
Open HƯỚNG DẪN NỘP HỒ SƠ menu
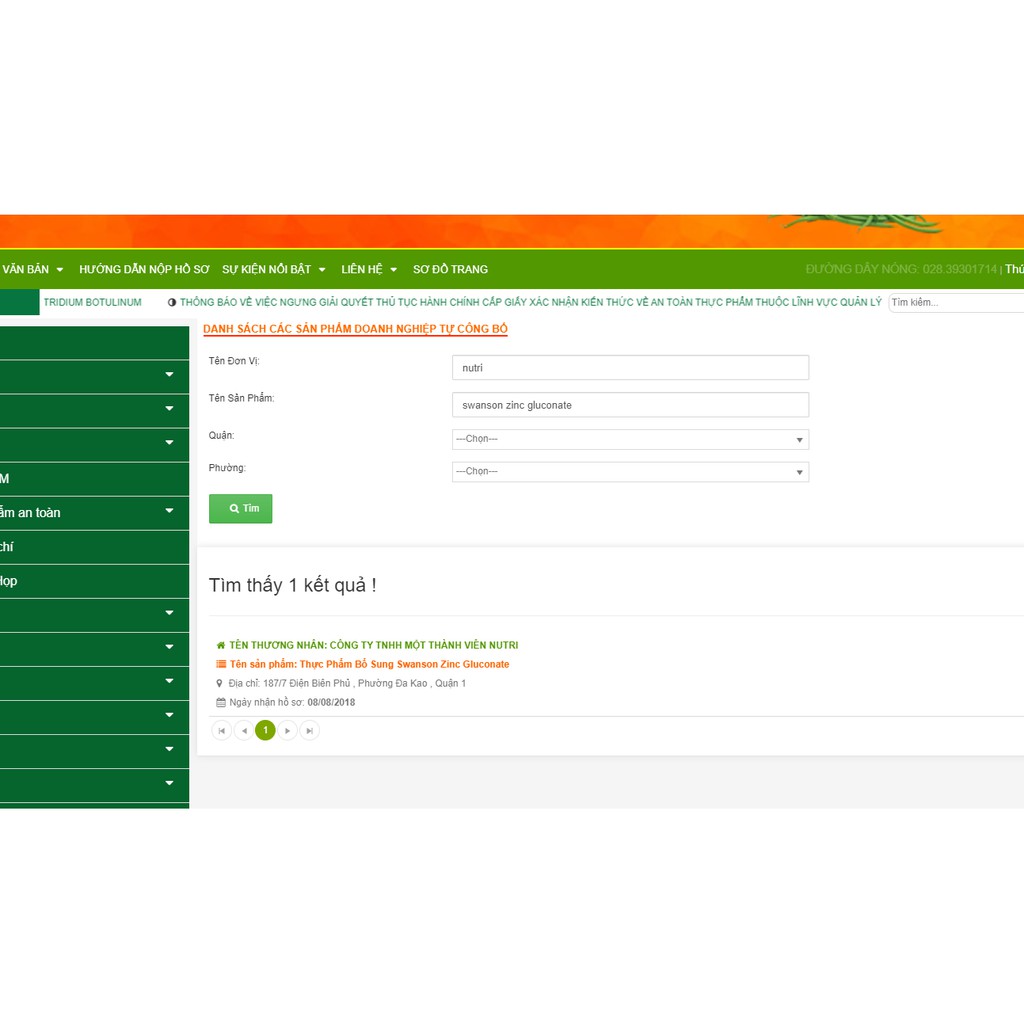tap(144, 269)
